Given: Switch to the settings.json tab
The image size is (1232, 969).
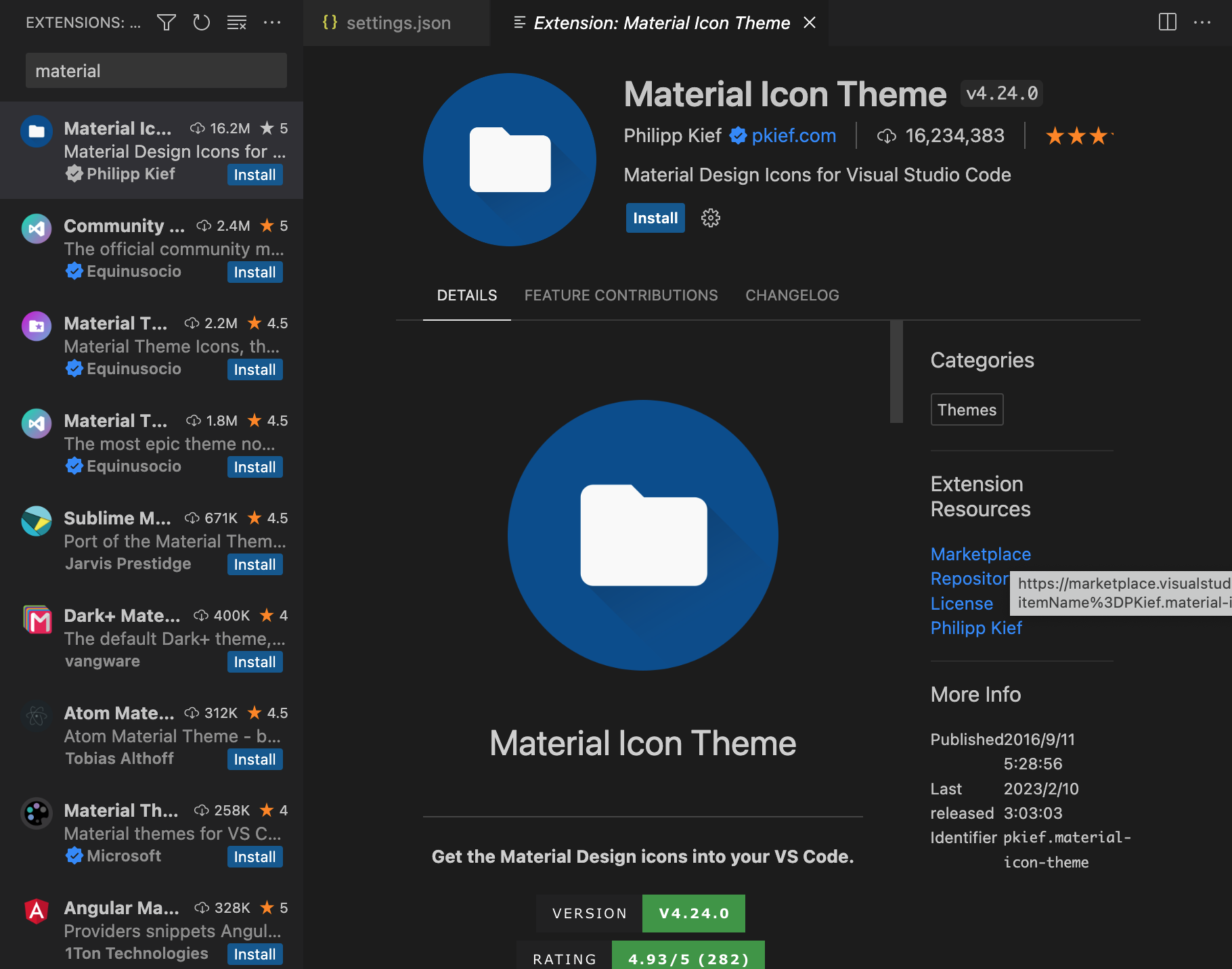Looking at the screenshot, I should tap(397, 23).
